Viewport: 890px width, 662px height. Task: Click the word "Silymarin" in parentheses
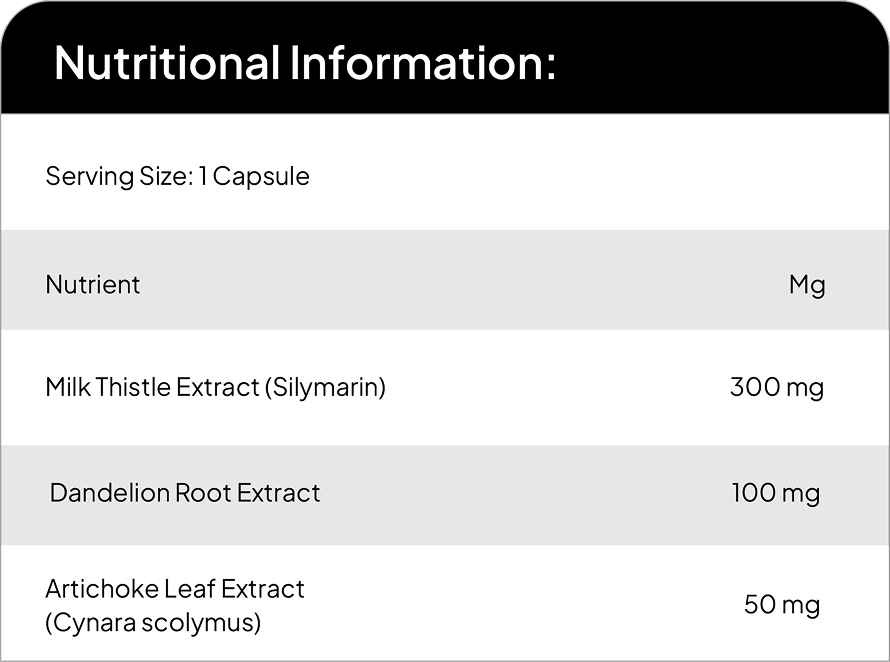pos(325,387)
